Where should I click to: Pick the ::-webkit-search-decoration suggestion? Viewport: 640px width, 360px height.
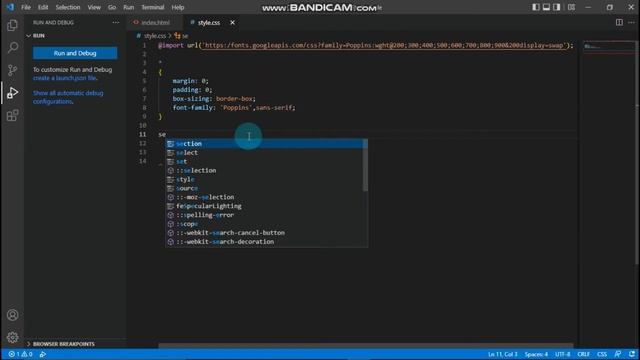264,242
